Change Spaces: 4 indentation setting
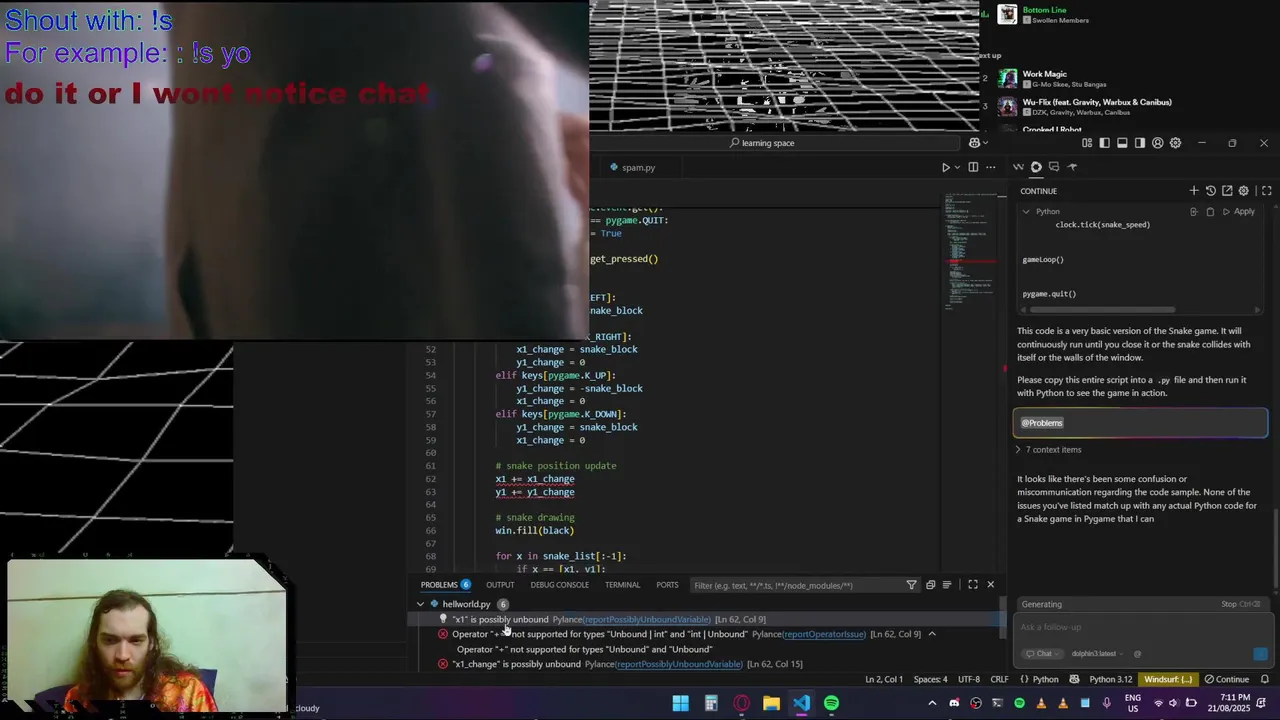The width and height of the screenshot is (1280, 720). [x=930, y=680]
